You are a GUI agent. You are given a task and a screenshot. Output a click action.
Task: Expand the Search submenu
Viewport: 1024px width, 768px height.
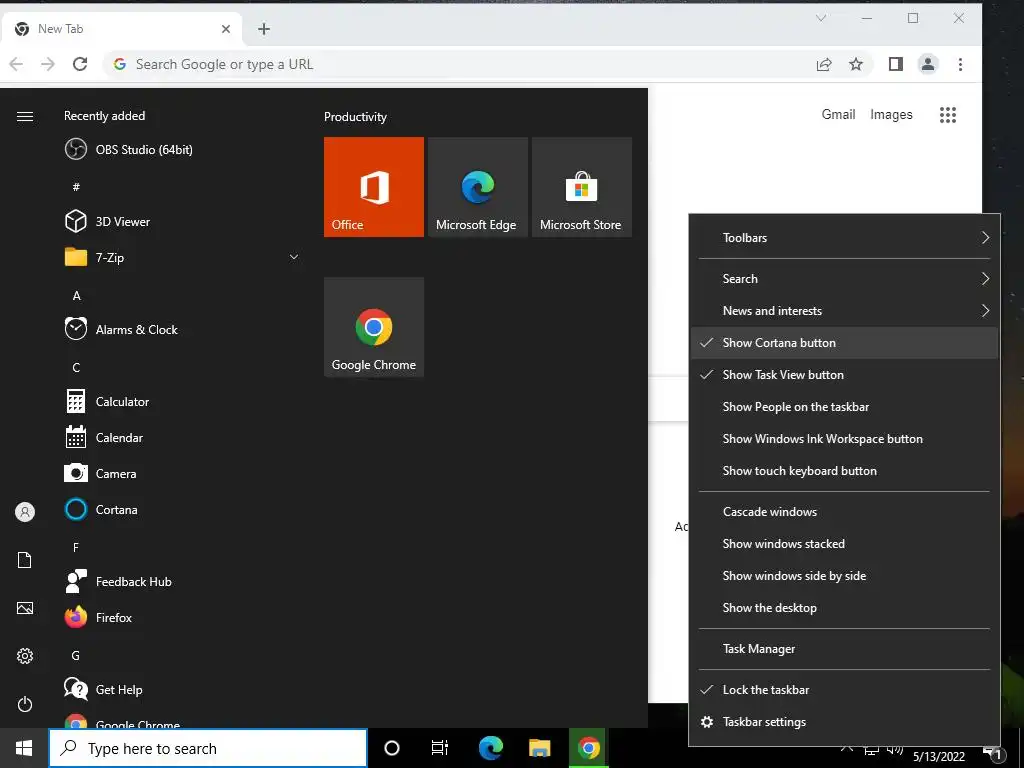(844, 279)
